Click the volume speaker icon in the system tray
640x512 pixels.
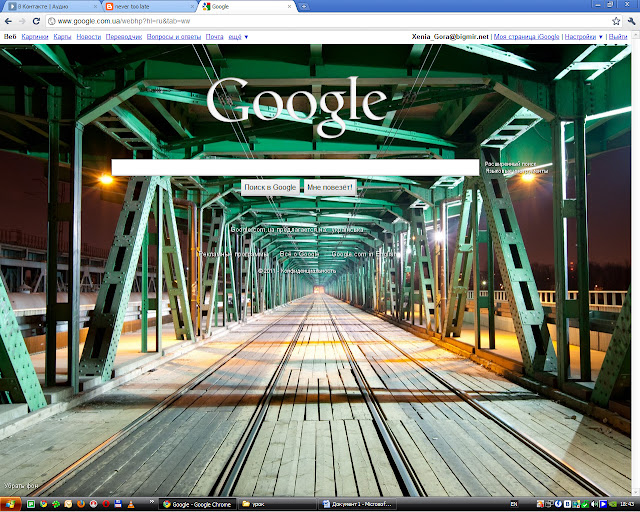tap(595, 505)
